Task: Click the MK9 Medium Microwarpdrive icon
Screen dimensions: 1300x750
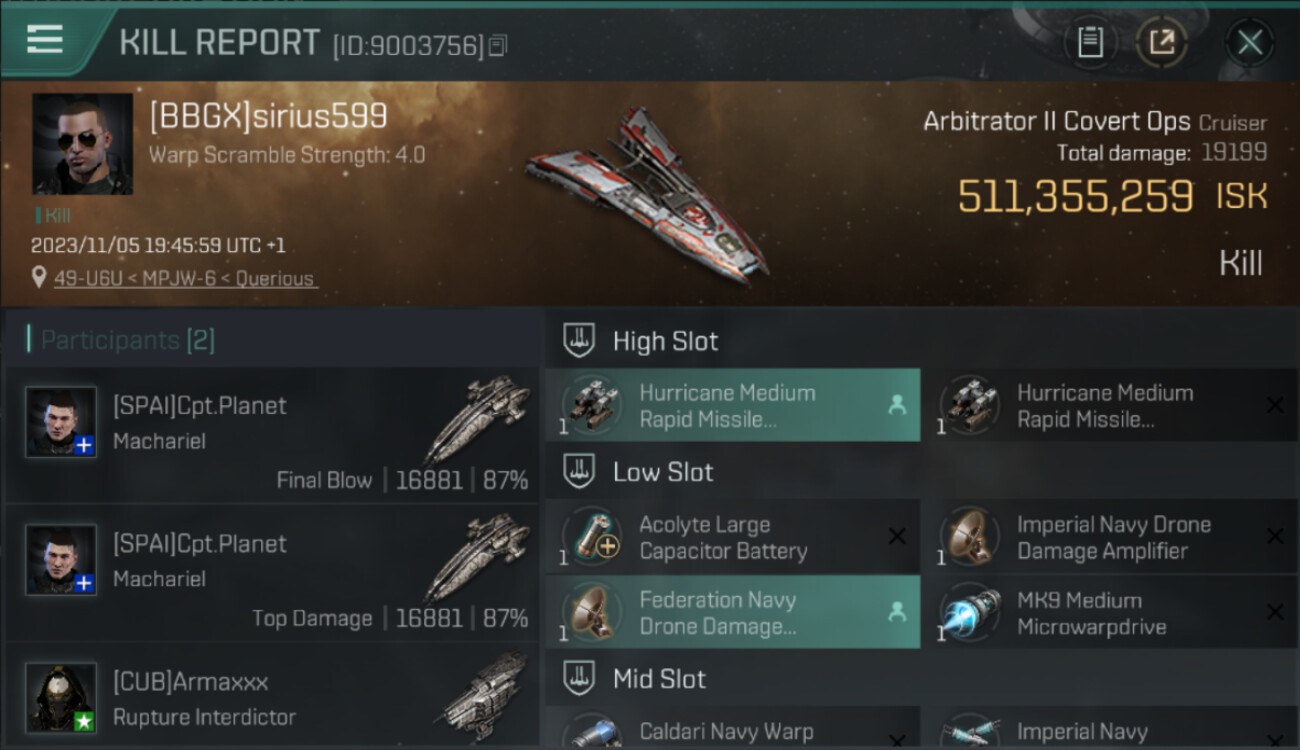Action: point(970,612)
